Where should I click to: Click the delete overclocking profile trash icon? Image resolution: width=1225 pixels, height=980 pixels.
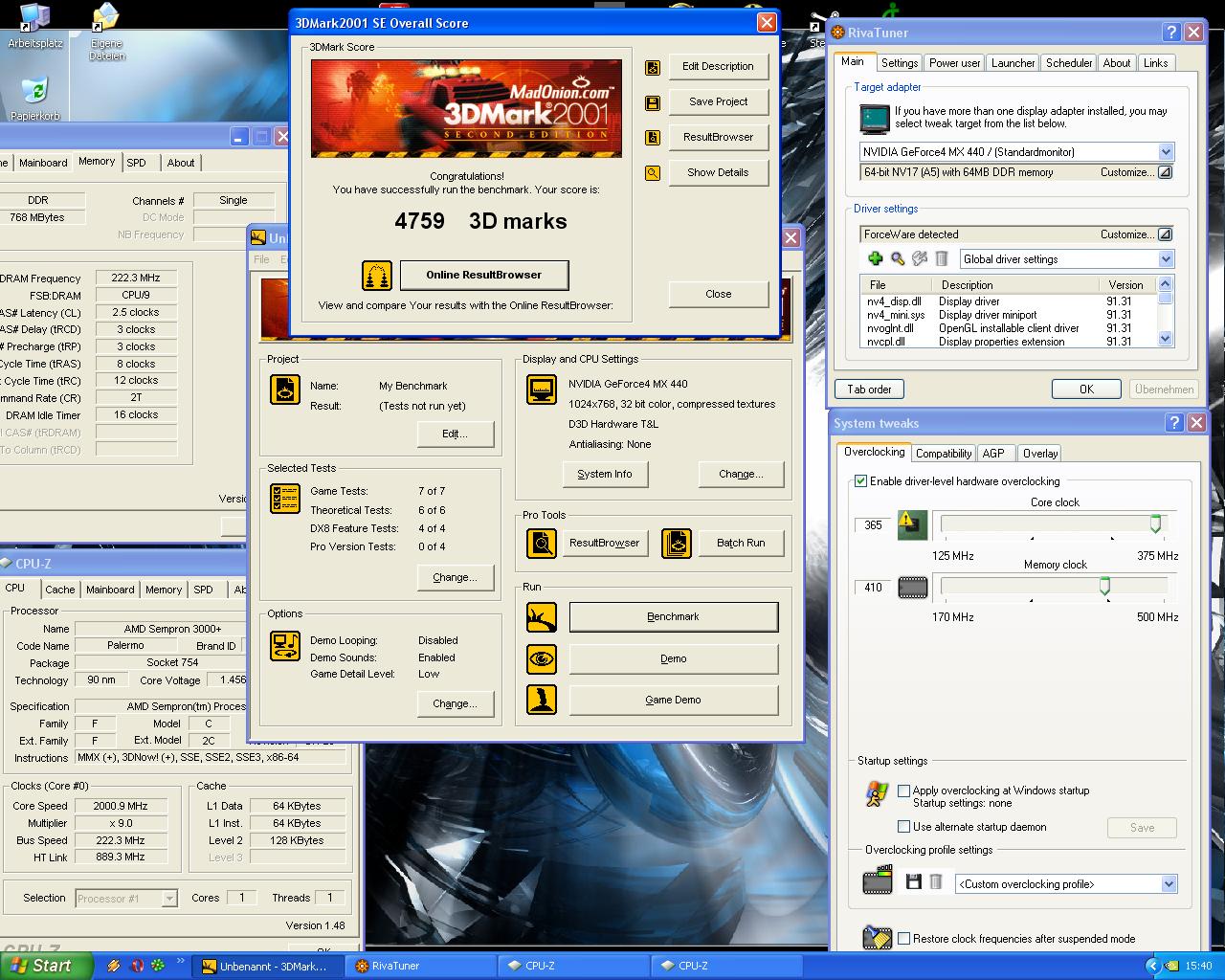(936, 882)
